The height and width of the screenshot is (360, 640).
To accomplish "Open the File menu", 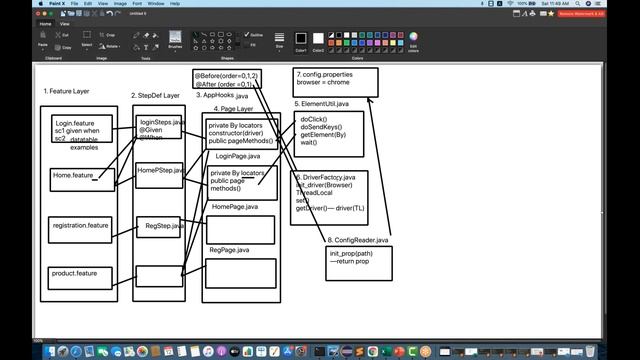I will (x=74, y=3).
